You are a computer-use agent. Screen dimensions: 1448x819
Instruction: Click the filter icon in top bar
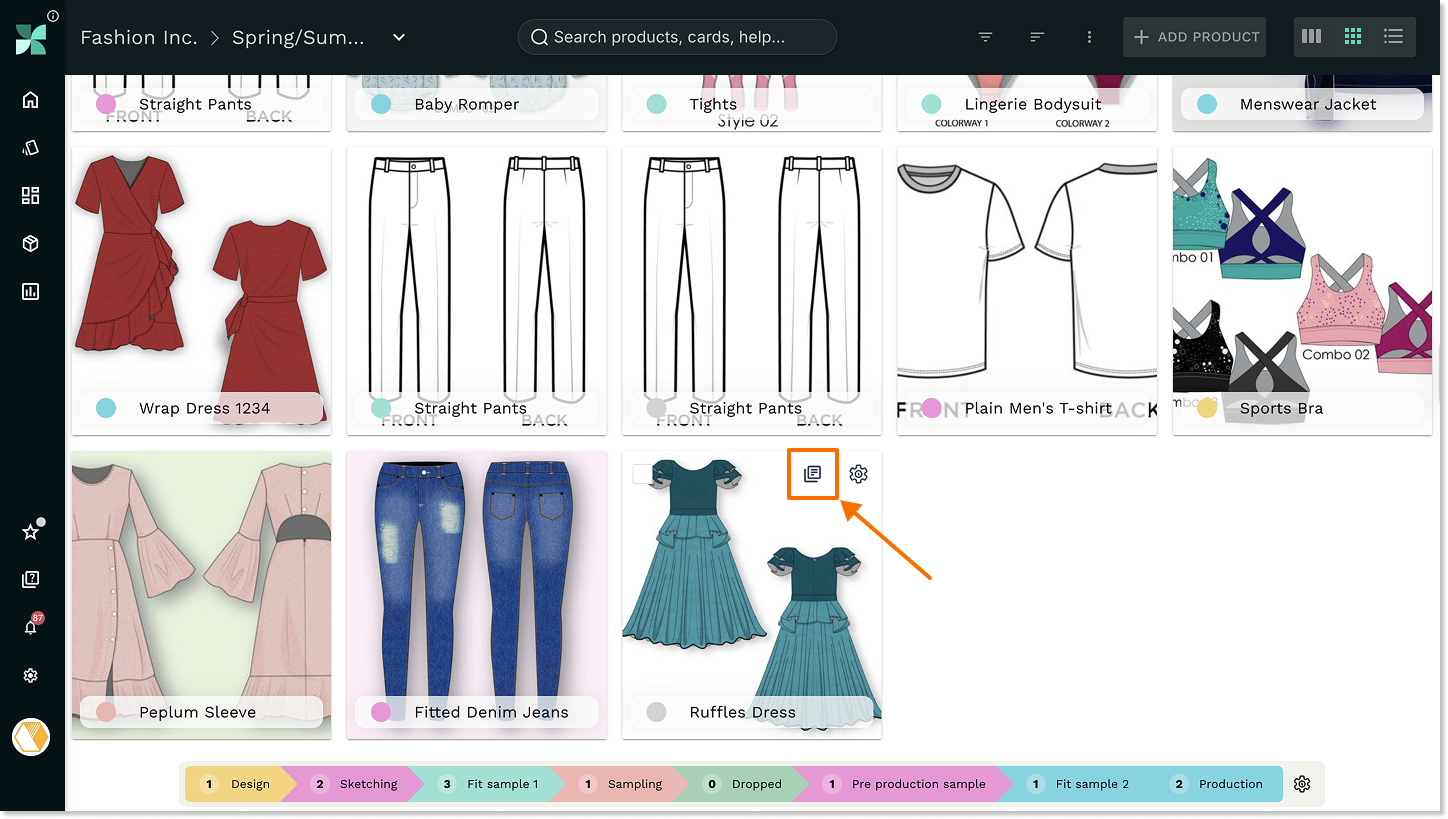pyautogui.click(x=985, y=37)
